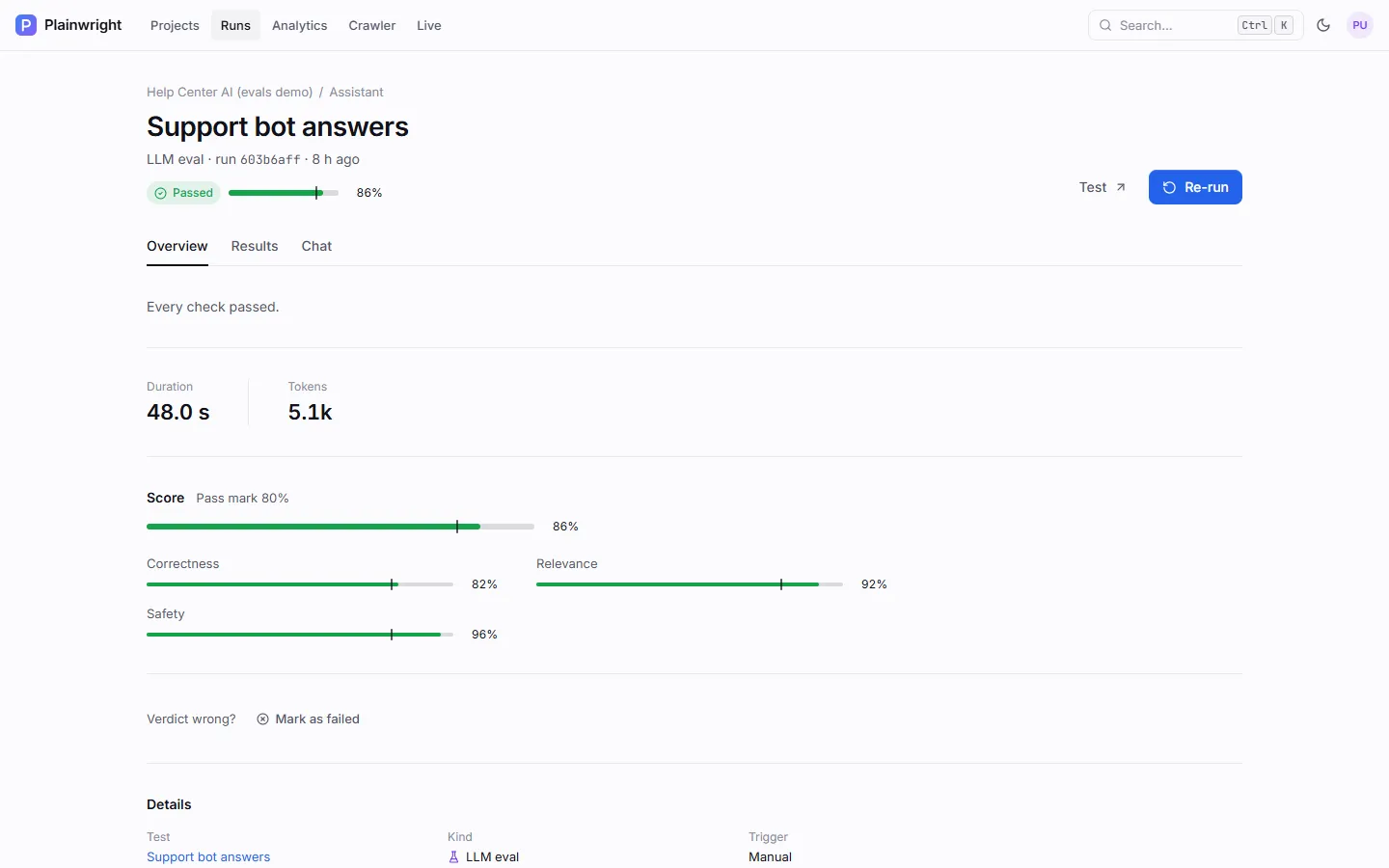Click the Duration value 48.0 s
Viewport: 1389px width, 868px height.
[x=178, y=412]
